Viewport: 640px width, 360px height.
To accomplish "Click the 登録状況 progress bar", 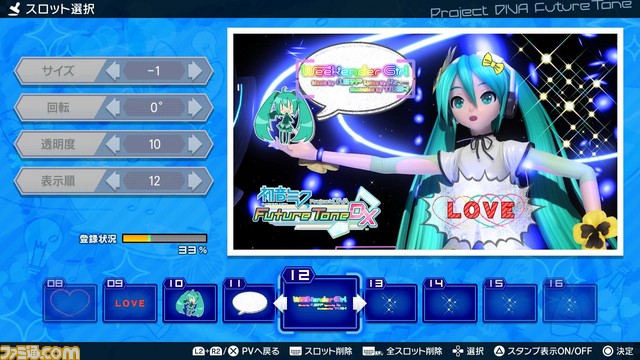I will tap(164, 238).
